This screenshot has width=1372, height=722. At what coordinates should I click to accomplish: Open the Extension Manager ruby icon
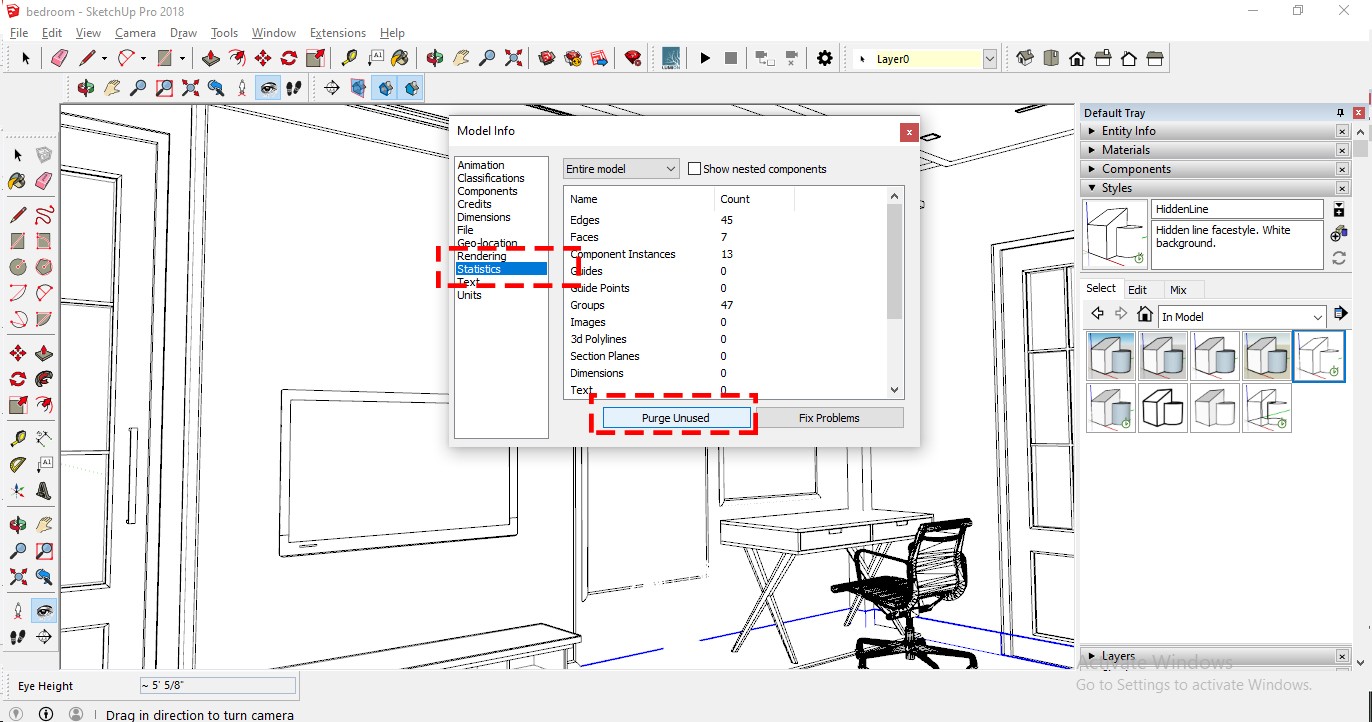(x=633, y=58)
